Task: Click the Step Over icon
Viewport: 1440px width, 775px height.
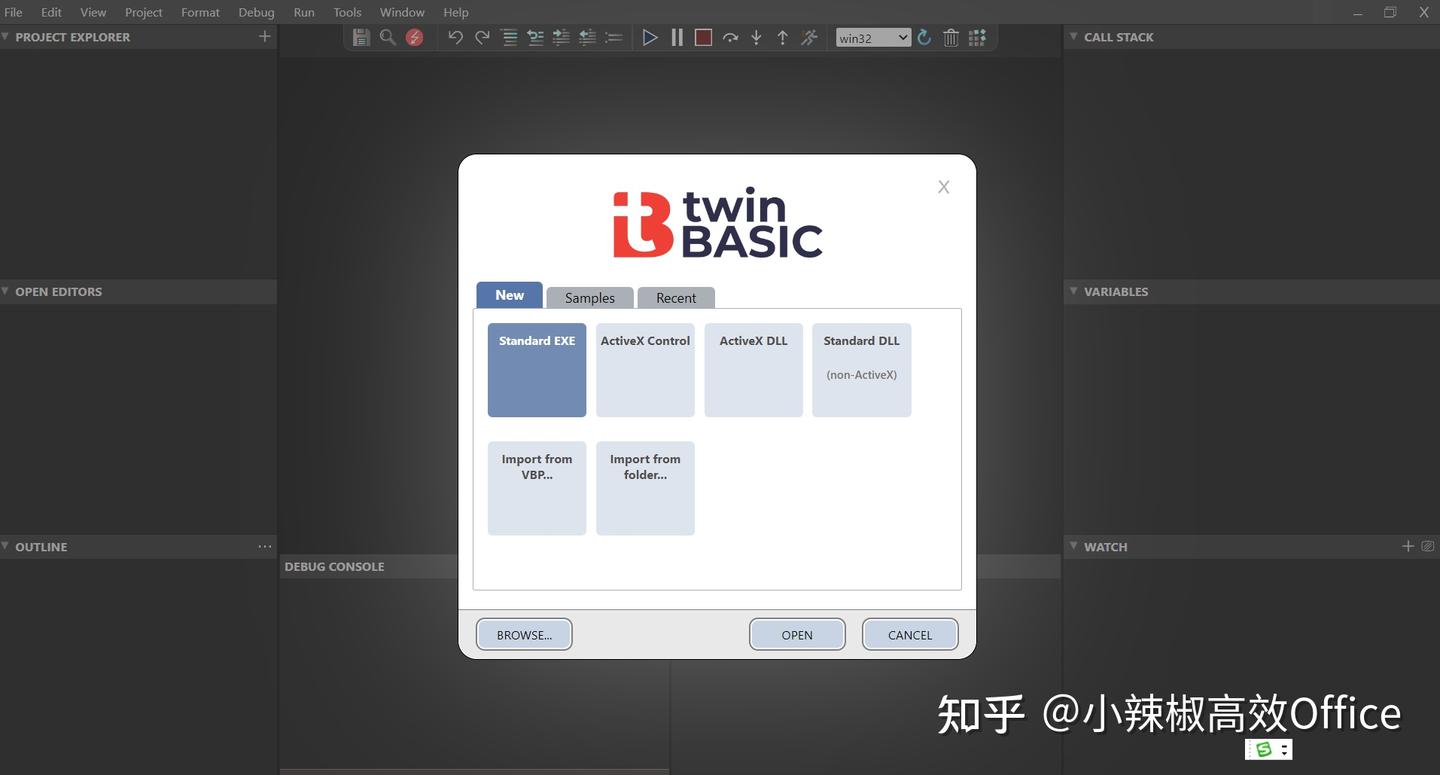Action: point(730,37)
